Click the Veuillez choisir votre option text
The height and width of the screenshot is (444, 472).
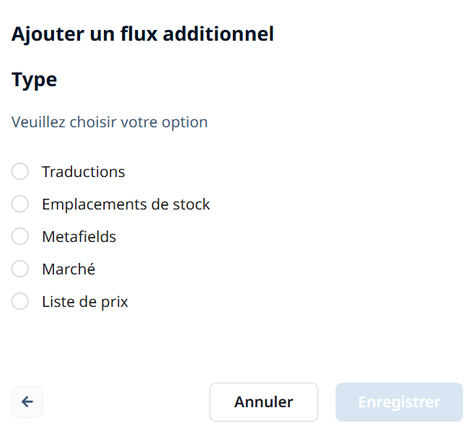point(110,122)
